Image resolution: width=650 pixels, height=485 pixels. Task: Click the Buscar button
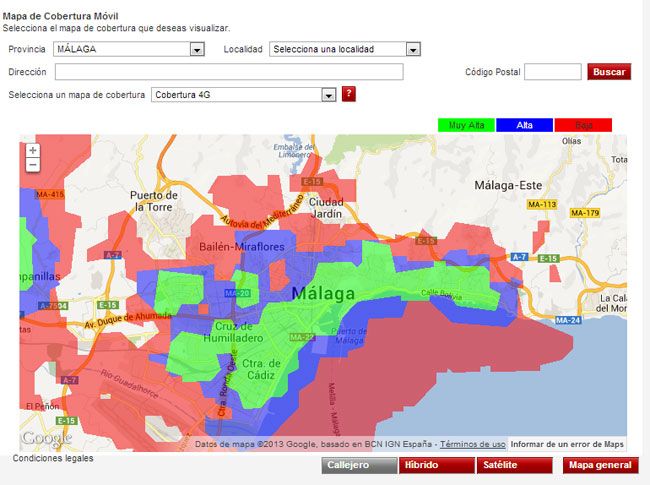click(609, 72)
